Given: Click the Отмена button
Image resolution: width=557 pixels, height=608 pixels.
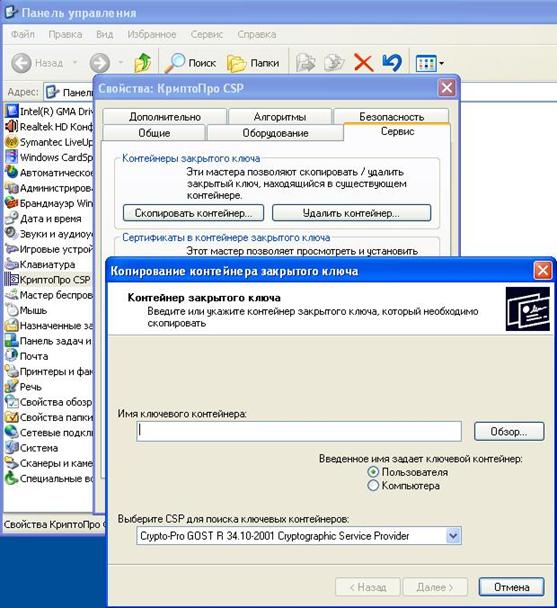Looking at the screenshot, I should [512, 587].
